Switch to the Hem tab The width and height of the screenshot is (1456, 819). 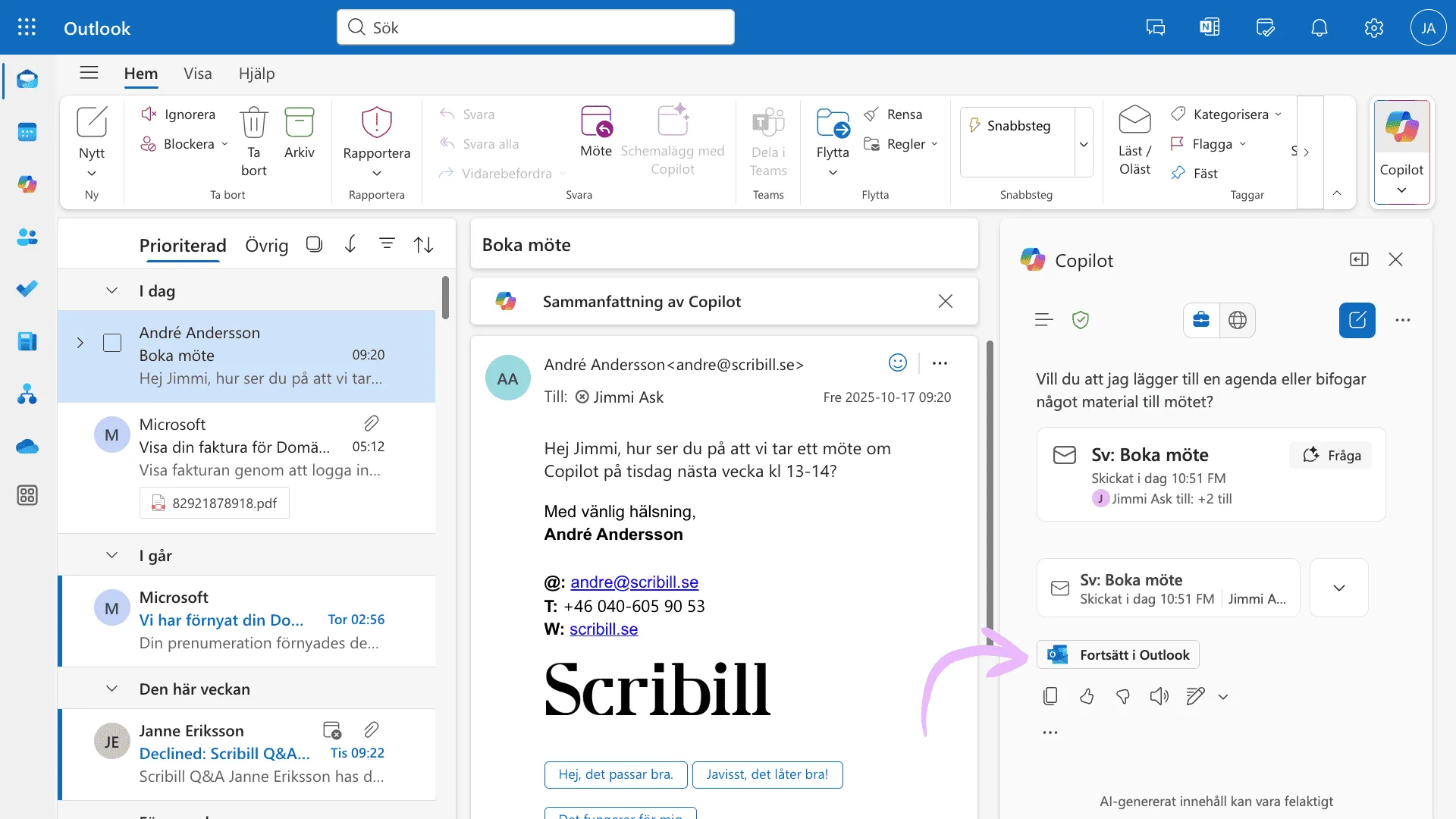tap(141, 74)
